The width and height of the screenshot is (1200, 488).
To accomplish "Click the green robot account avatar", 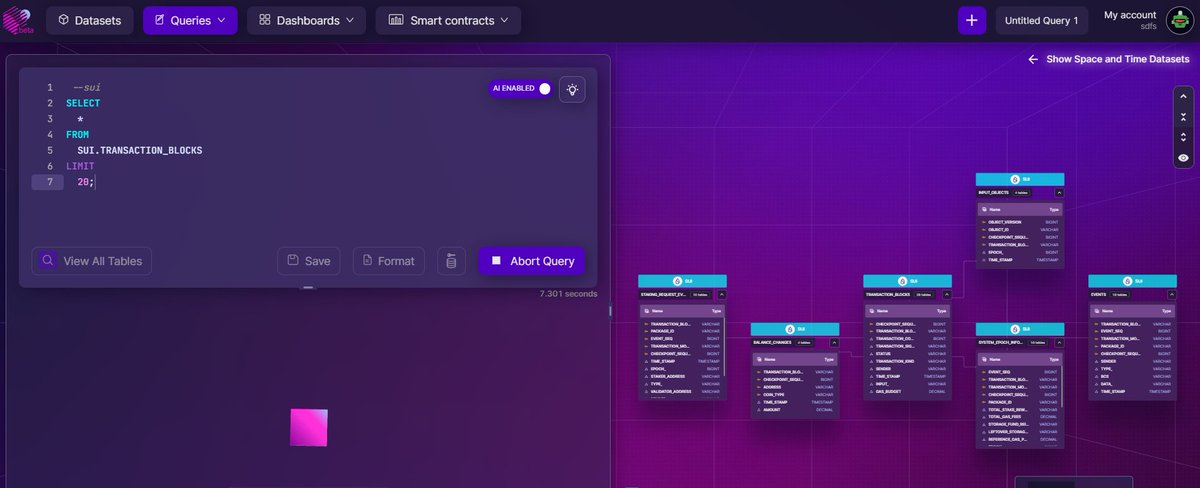I will pyautogui.click(x=1178, y=21).
